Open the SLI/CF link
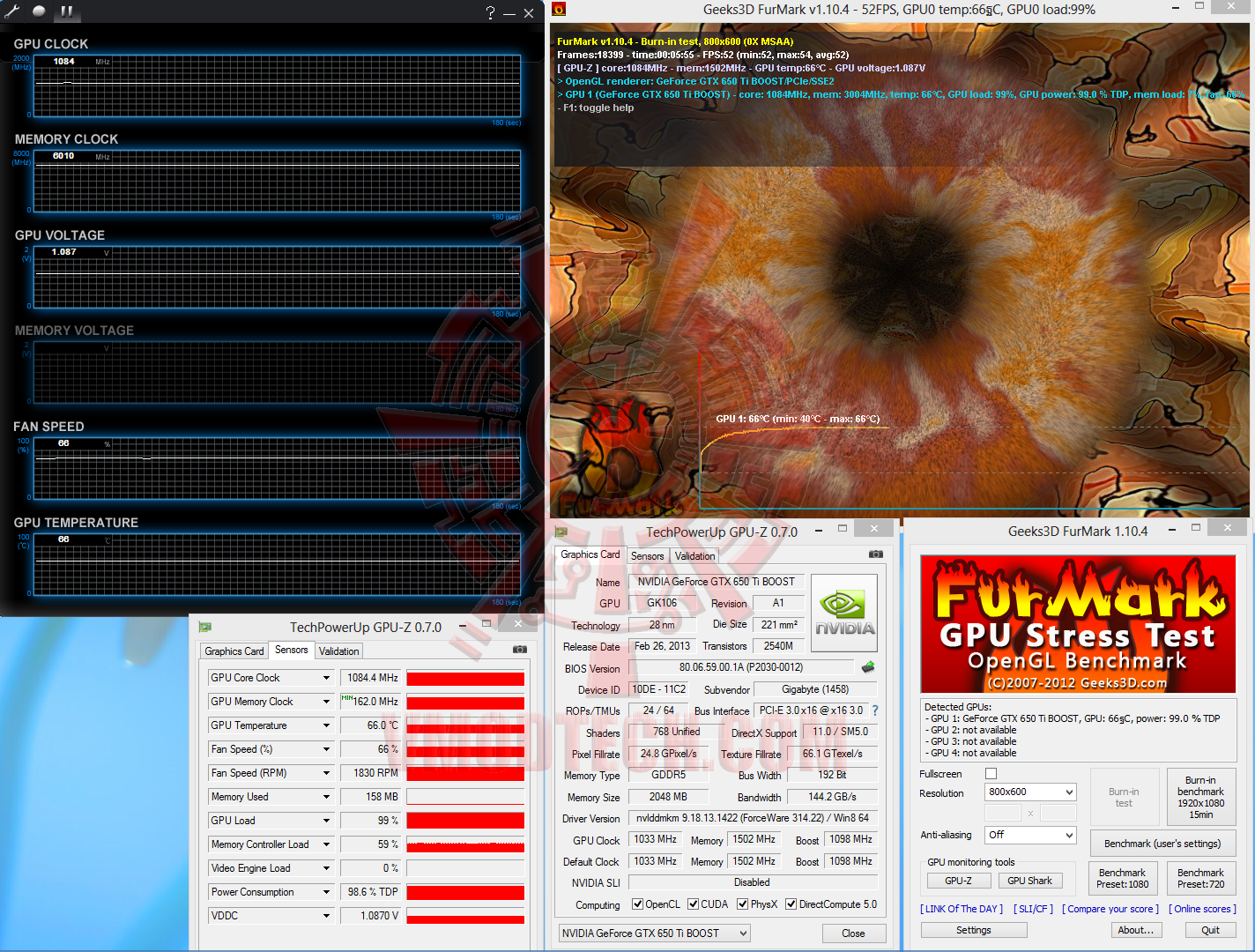This screenshot has width=1255, height=952. [1033, 909]
